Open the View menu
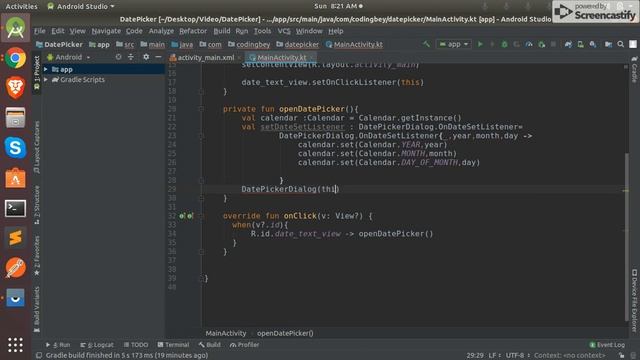Screen dimensions: 640x360 tap(77, 31)
